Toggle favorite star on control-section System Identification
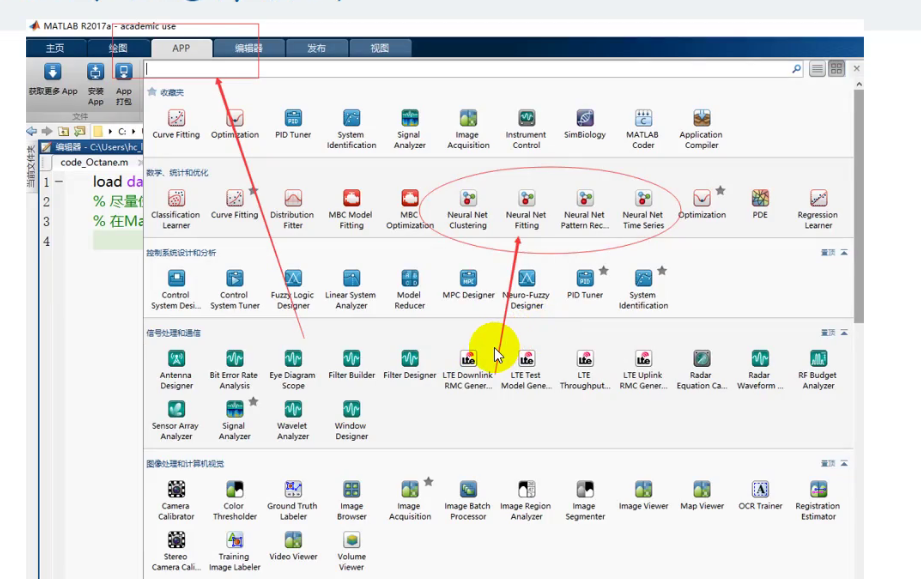The width and height of the screenshot is (921, 579). (662, 271)
